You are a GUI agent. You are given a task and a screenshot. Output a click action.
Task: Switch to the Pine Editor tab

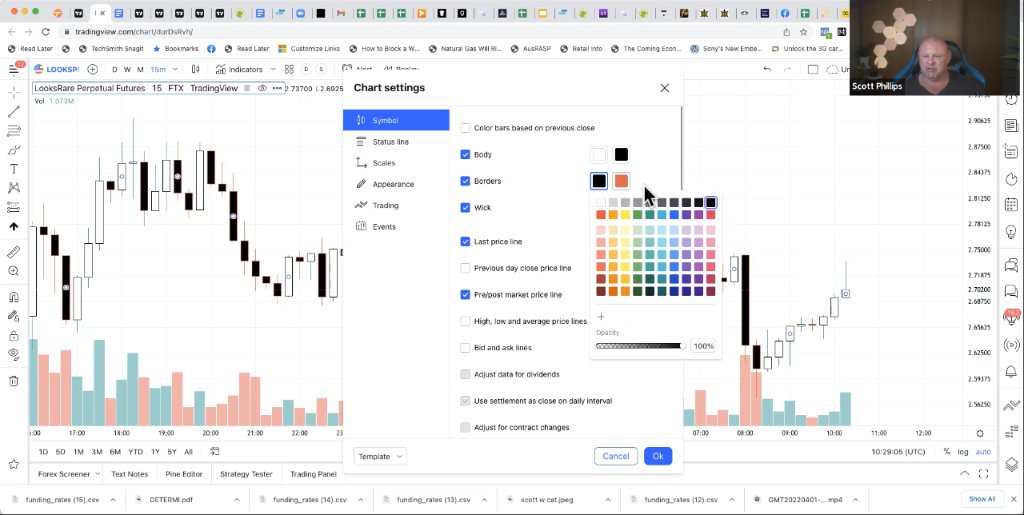click(x=184, y=474)
